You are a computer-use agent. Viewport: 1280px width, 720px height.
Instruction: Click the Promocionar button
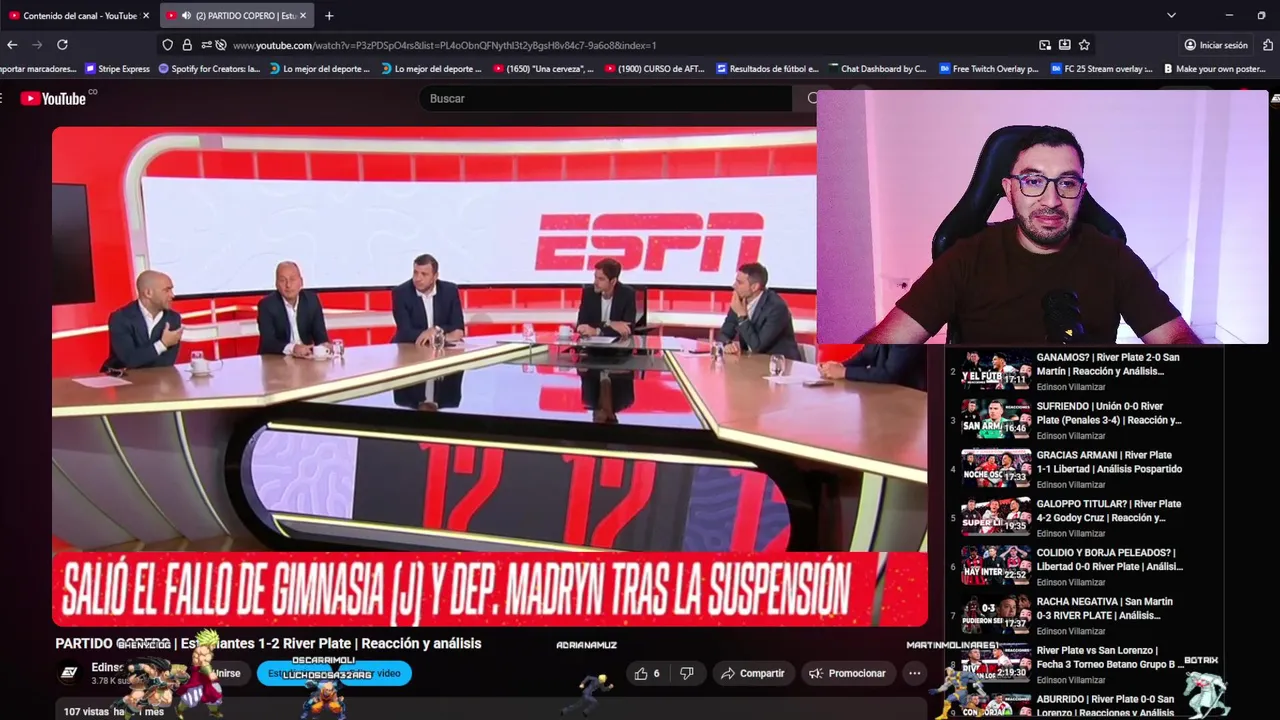(x=847, y=673)
